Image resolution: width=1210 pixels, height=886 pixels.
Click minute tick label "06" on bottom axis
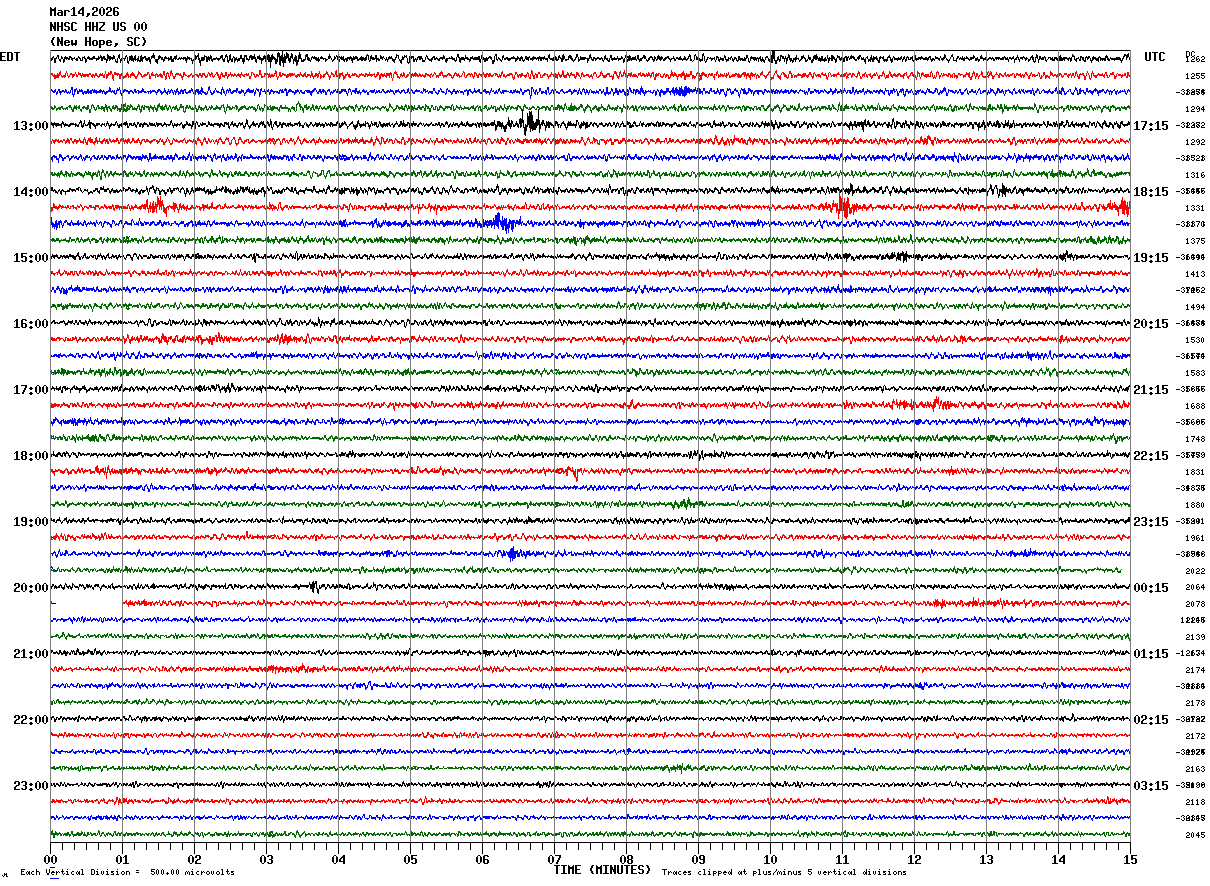coord(482,859)
